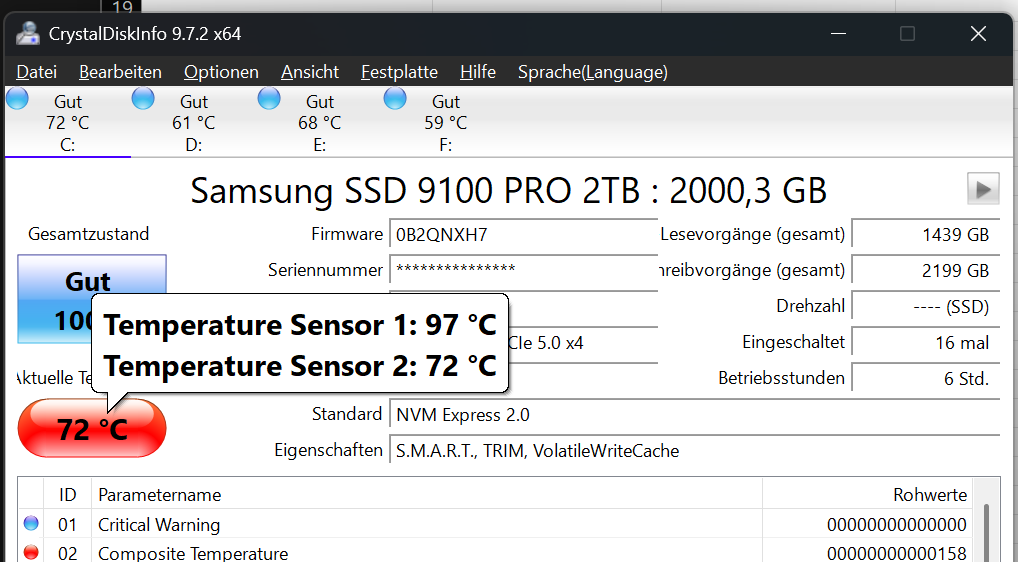Open the Festplatte menu

tap(399, 71)
